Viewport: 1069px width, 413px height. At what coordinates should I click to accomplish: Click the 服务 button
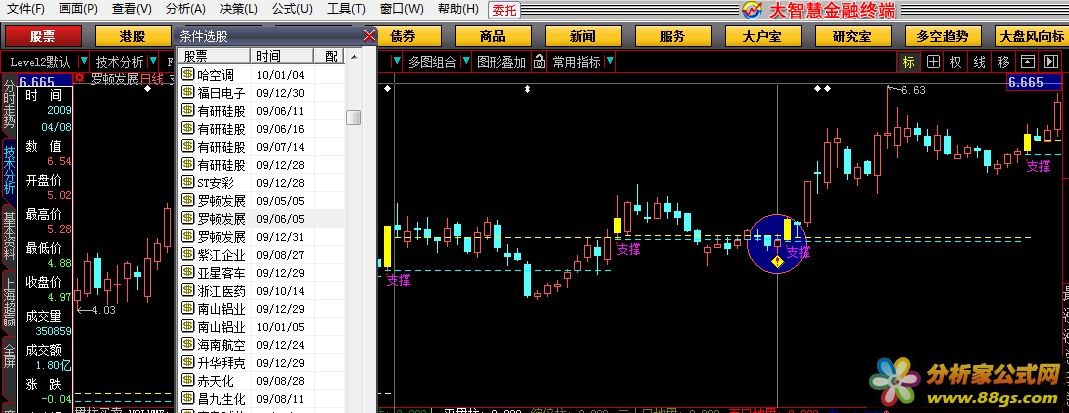coord(672,37)
